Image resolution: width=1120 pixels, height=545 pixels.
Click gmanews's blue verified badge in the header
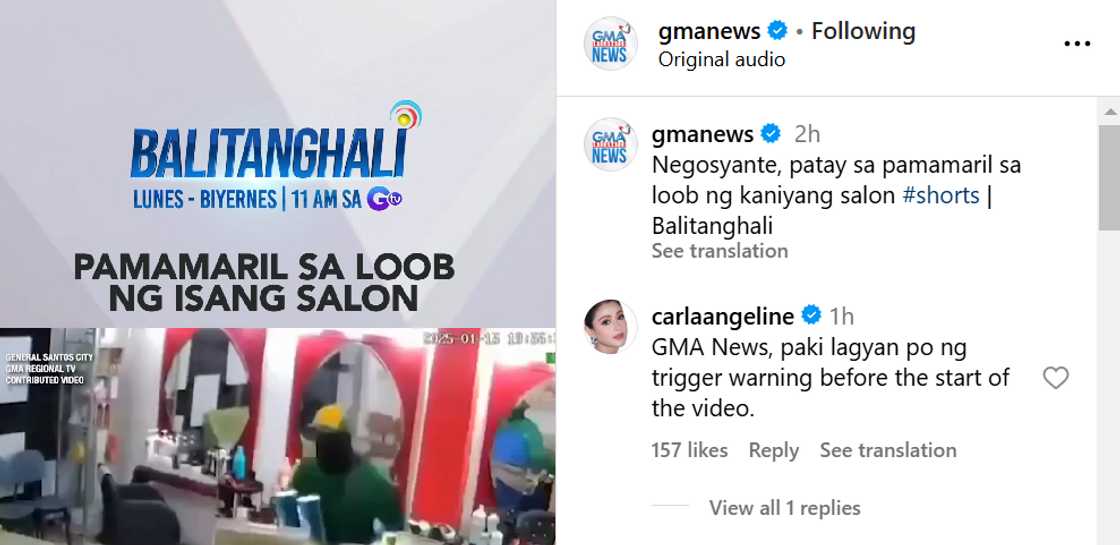(777, 31)
